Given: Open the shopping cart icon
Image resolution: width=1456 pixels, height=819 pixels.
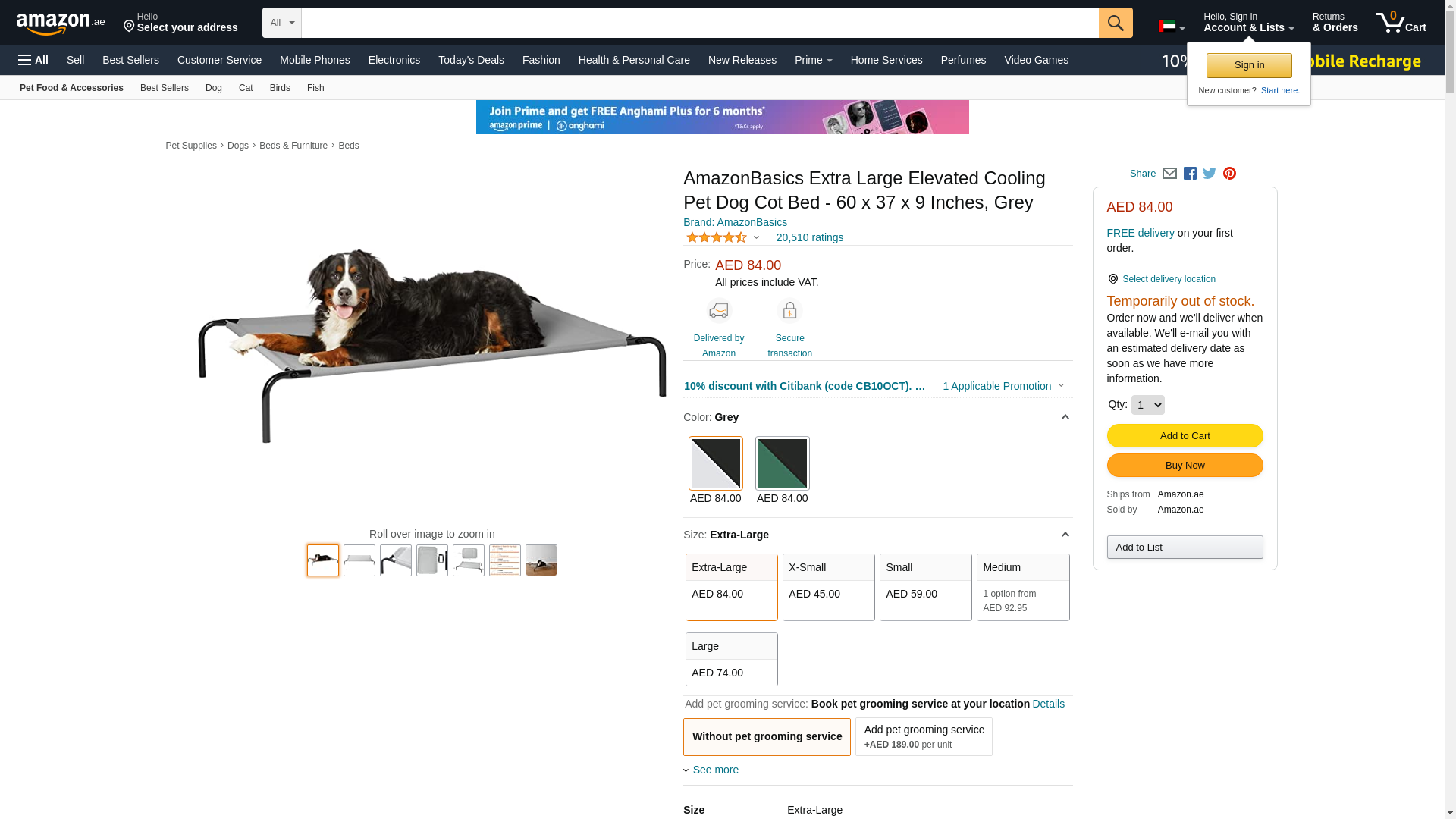Looking at the screenshot, I should click(1401, 23).
